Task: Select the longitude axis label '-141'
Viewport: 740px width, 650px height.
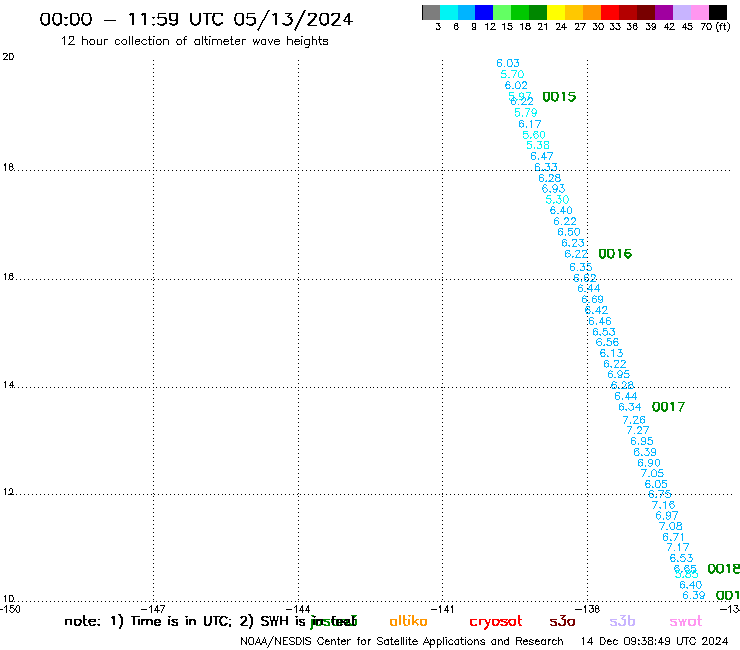Action: click(x=442, y=609)
